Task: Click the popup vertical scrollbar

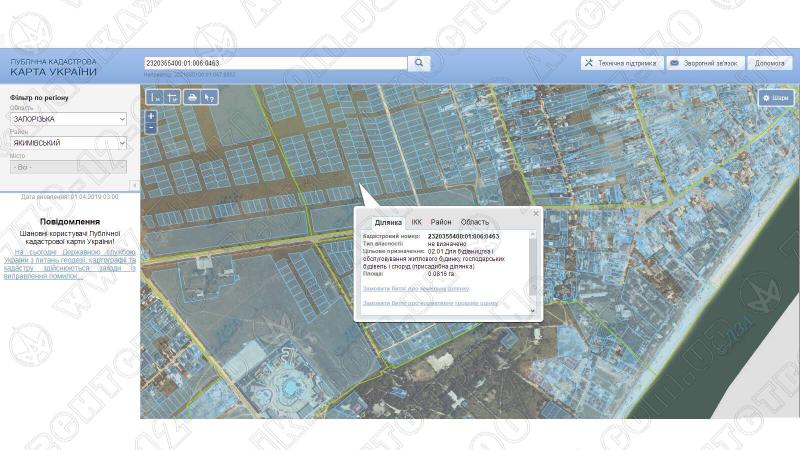Action: (533, 272)
